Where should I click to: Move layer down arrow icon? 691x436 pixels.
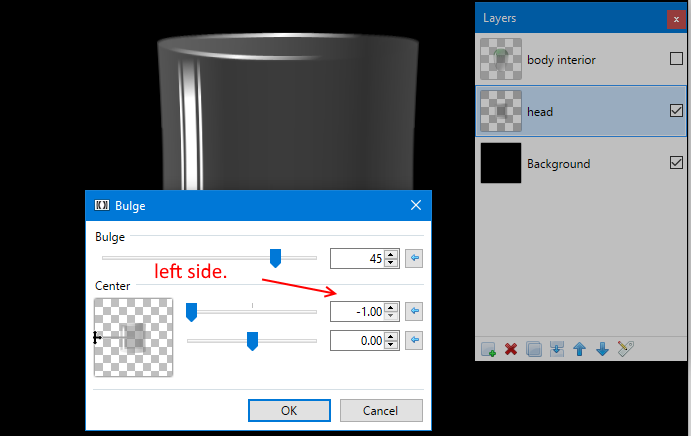point(602,349)
